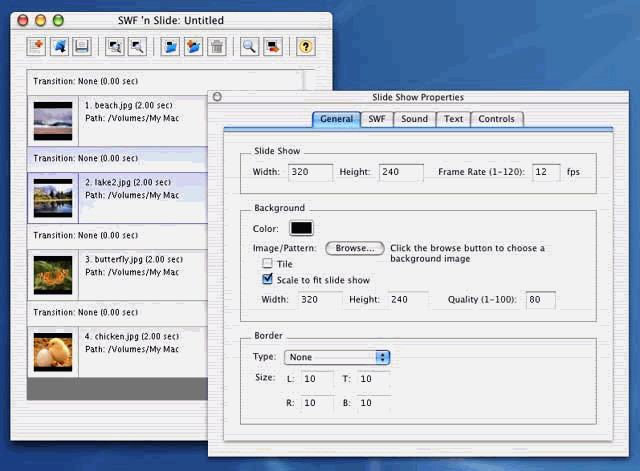Image resolution: width=640 pixels, height=471 pixels.
Task: Click the new slide show document icon
Action: pos(36,47)
